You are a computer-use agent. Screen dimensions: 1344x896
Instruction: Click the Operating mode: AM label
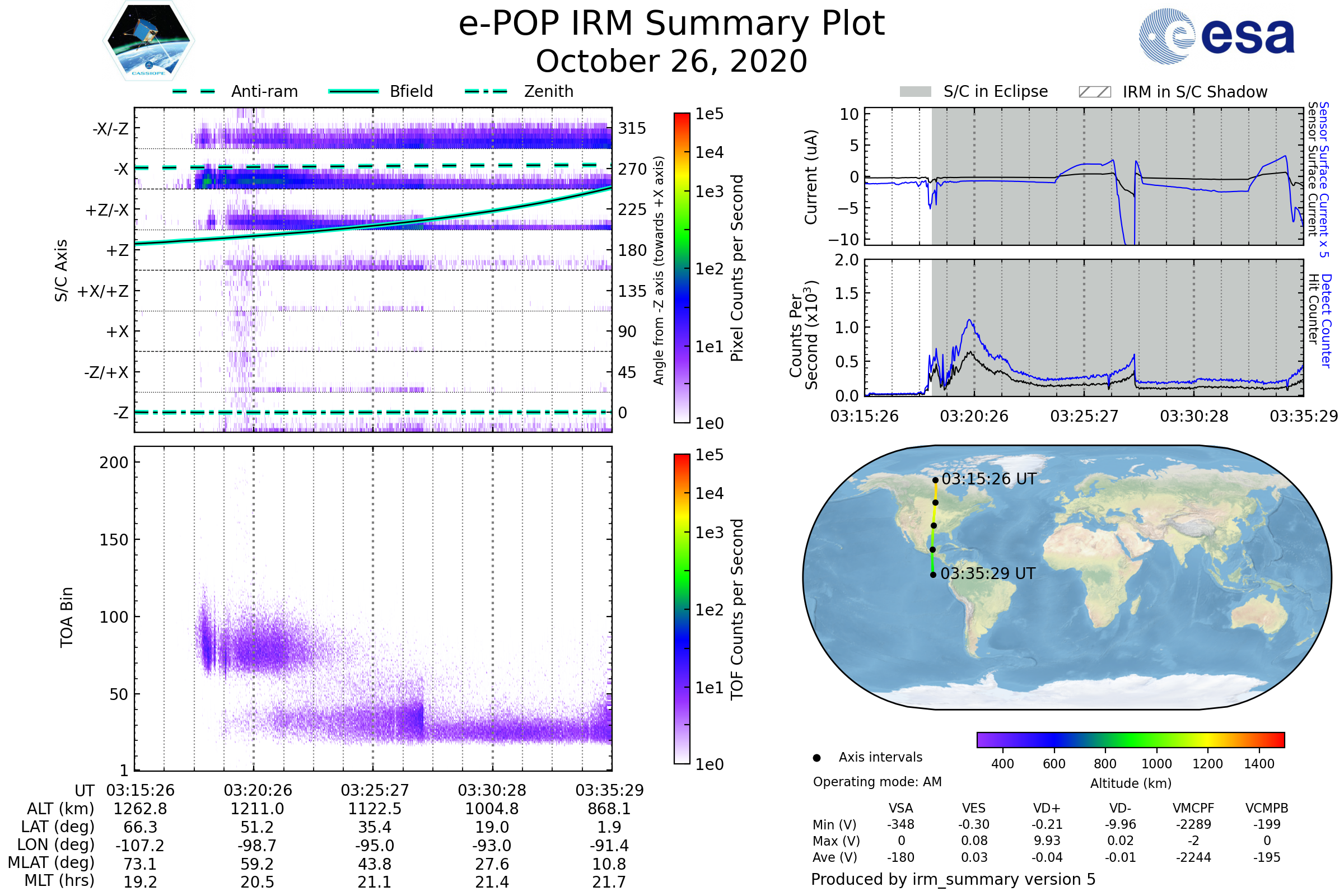[x=877, y=782]
